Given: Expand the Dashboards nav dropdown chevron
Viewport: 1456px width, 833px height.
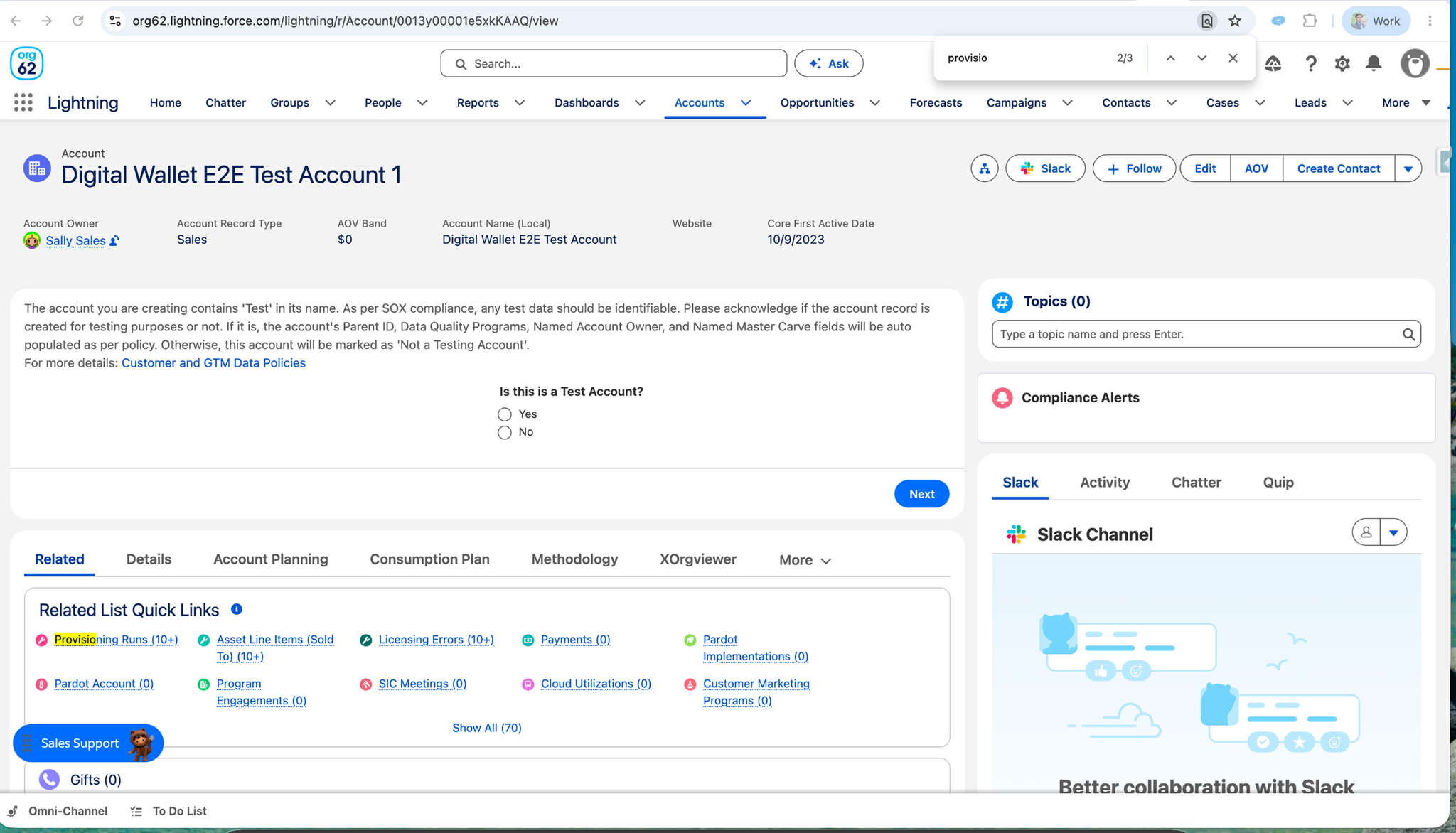Looking at the screenshot, I should (x=640, y=103).
